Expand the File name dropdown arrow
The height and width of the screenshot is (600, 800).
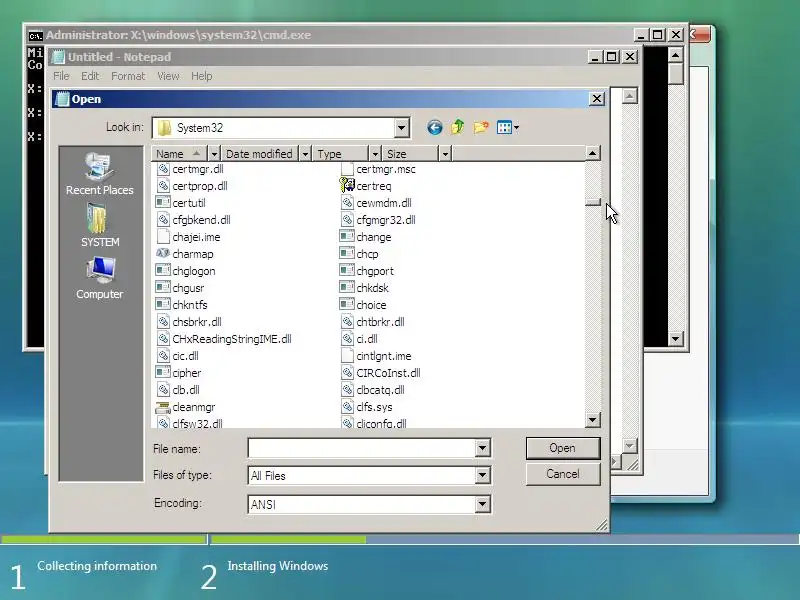[x=482, y=448]
